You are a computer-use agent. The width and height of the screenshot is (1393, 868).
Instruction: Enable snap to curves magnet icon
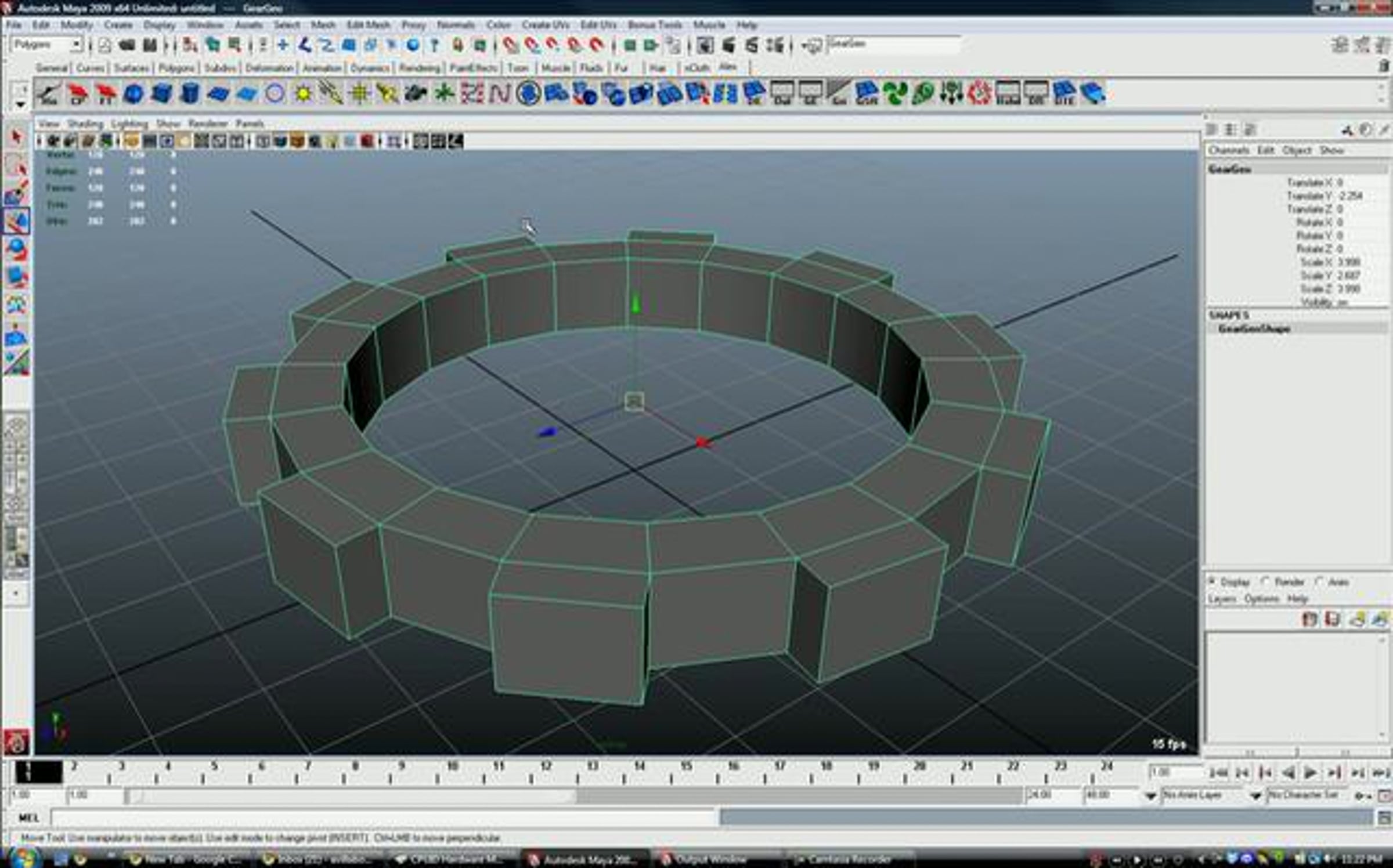[x=532, y=45]
